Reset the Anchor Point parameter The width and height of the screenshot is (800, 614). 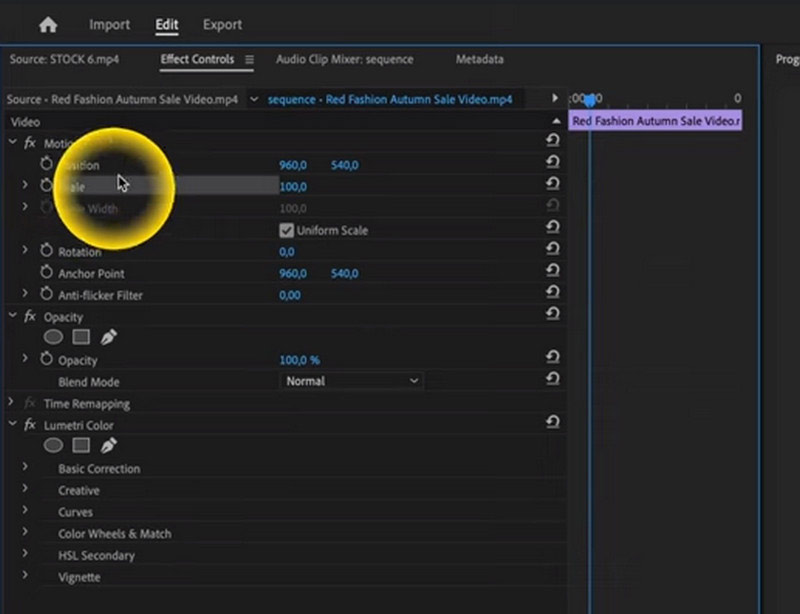552,270
